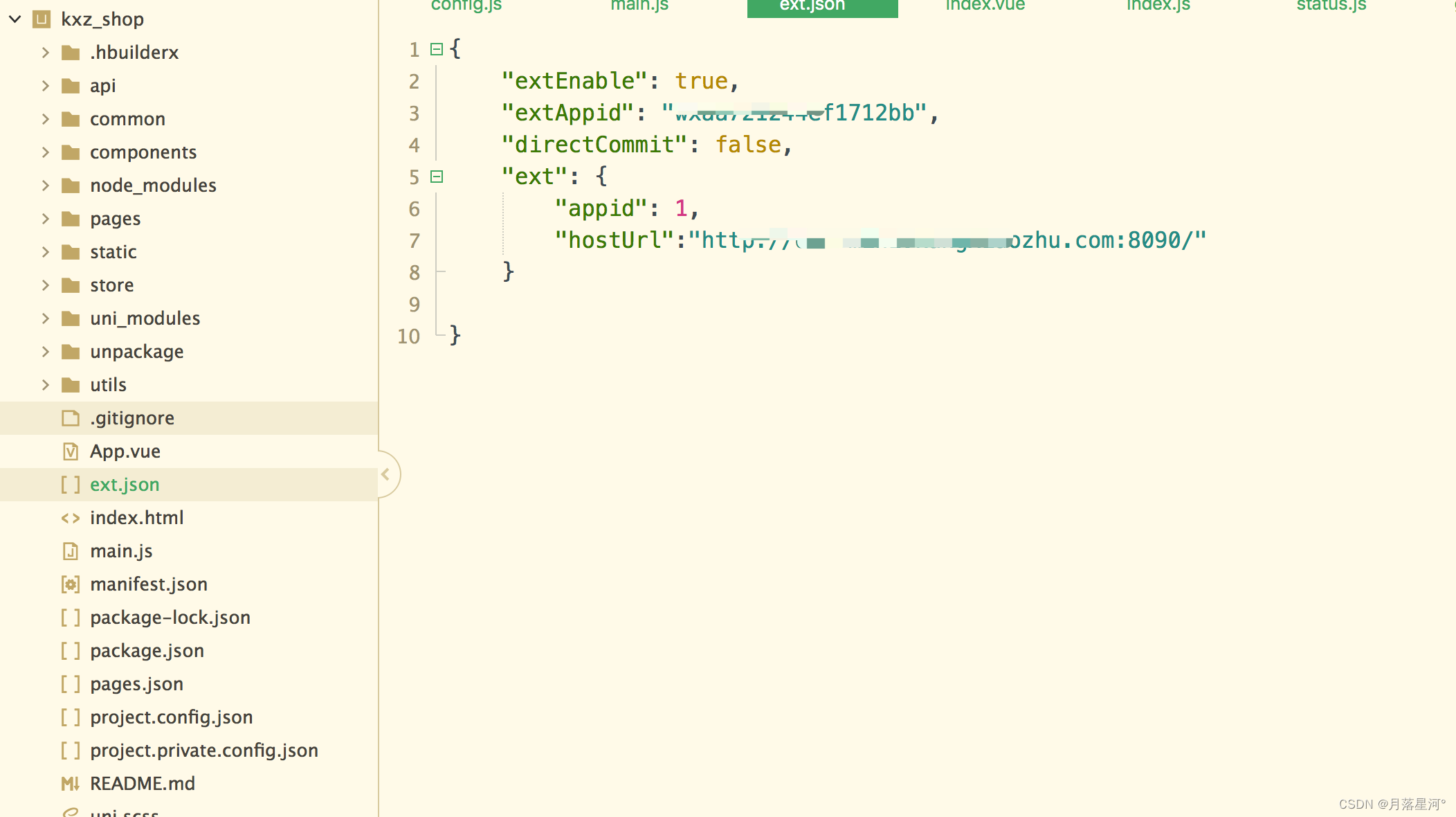
Task: Collapse the sidebar using the chevron handle
Action: tap(386, 474)
